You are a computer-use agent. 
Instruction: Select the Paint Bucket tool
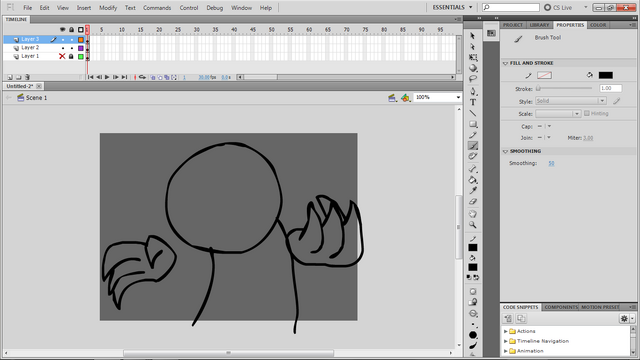[x=473, y=180]
